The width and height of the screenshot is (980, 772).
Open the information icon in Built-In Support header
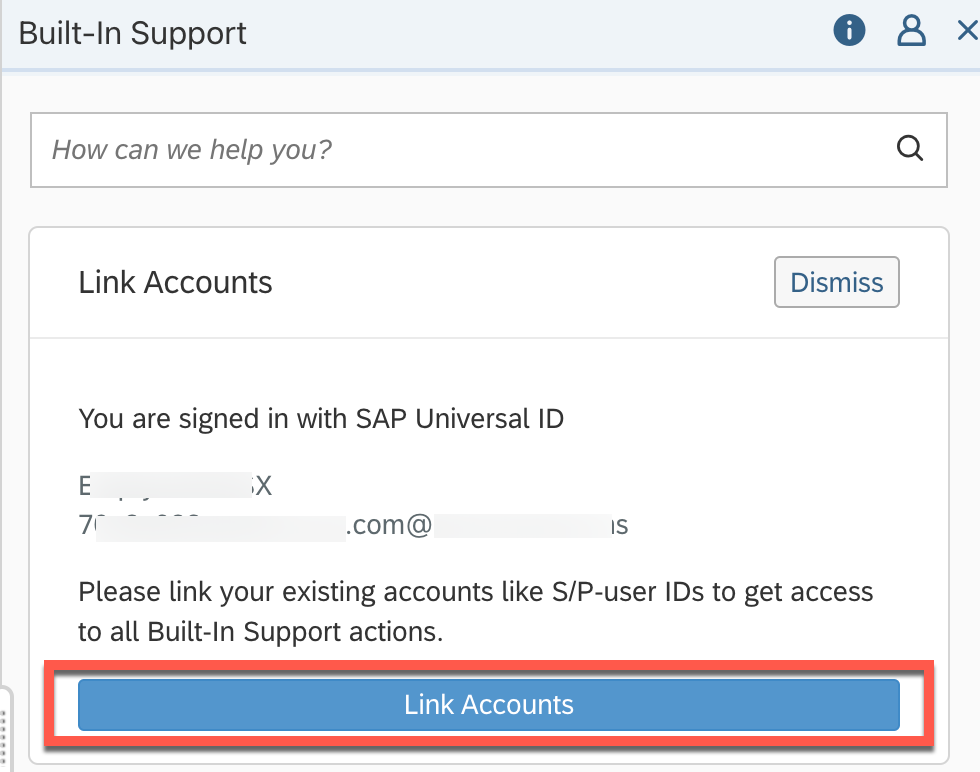coord(849,30)
